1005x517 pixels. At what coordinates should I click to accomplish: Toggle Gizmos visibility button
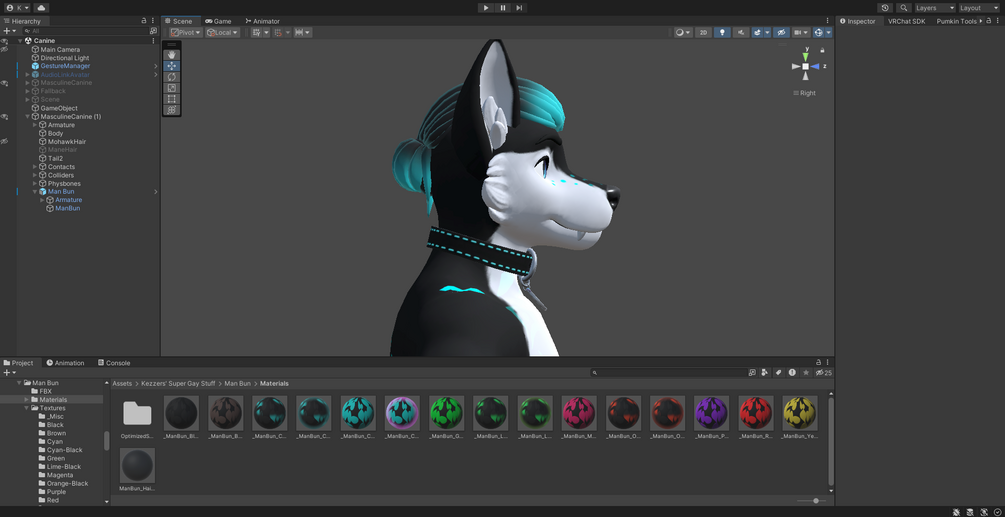click(818, 32)
